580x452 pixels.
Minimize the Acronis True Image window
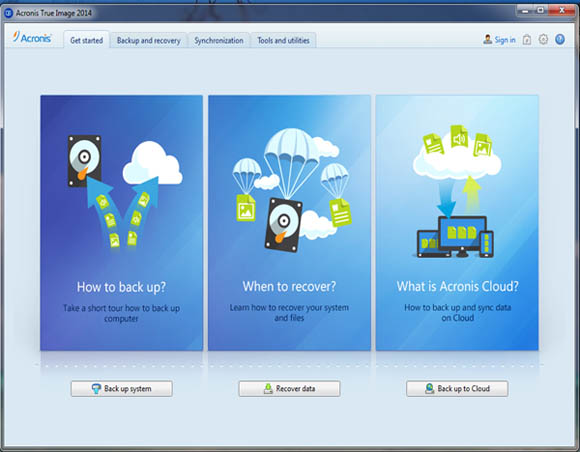click(x=525, y=11)
